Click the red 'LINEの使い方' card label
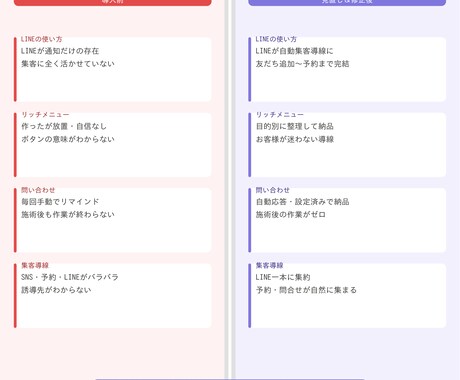Screen dimensions: 460x380 point(42,39)
